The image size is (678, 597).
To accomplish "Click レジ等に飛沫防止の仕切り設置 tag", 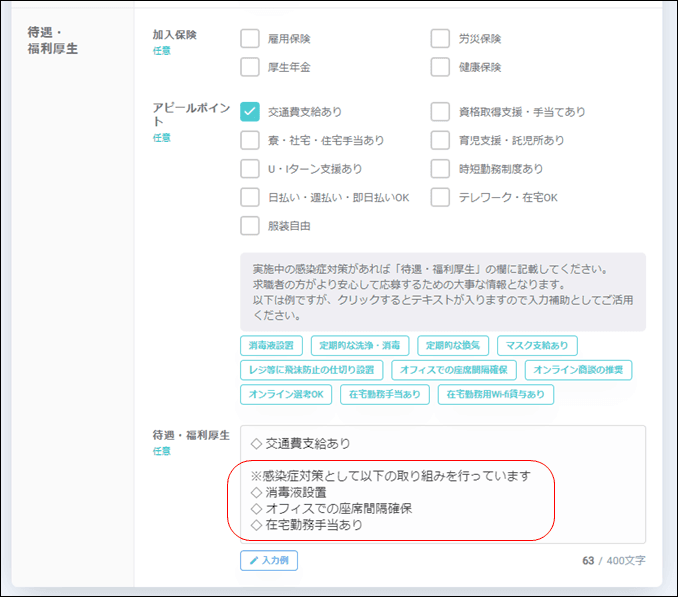I will tap(311, 370).
